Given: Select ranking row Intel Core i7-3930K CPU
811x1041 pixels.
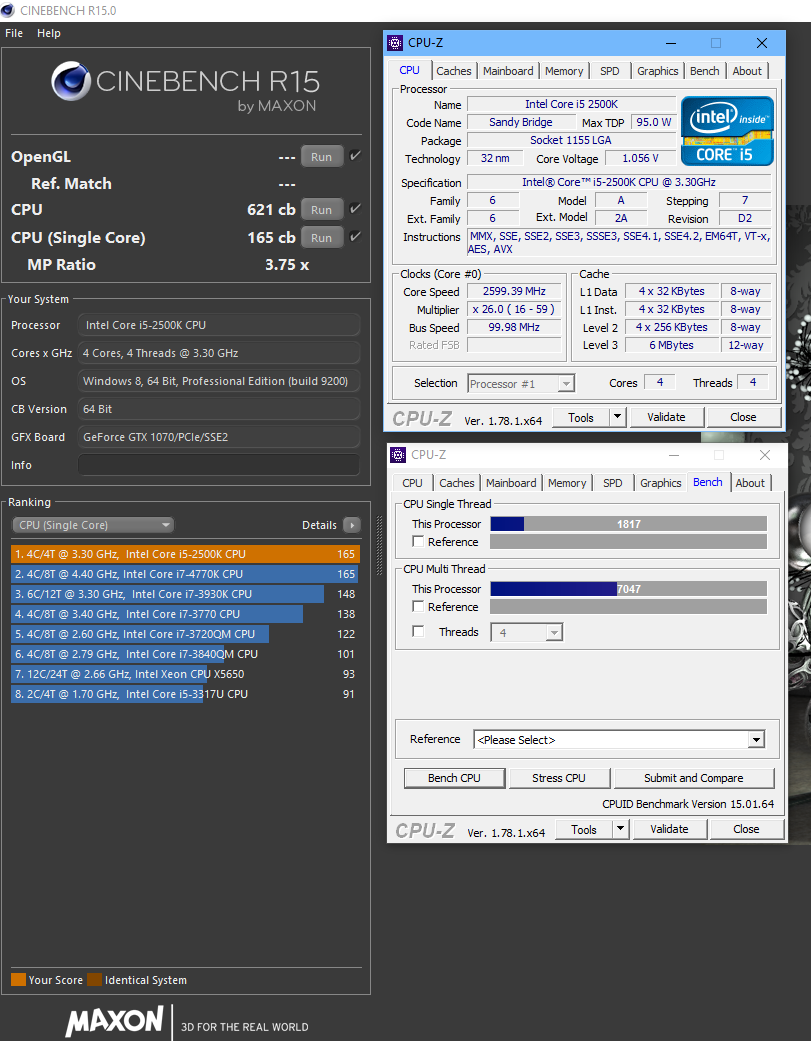Looking at the screenshot, I should [185, 594].
